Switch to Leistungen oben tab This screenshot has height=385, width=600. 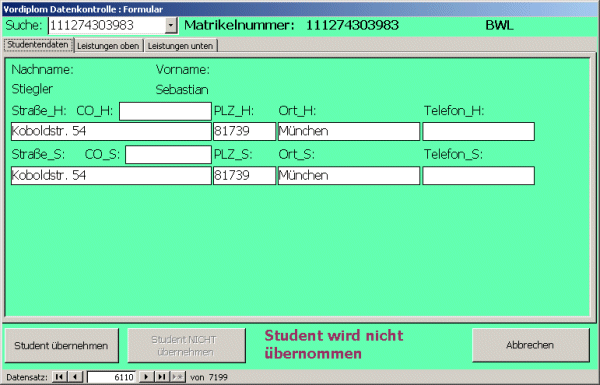click(108, 46)
